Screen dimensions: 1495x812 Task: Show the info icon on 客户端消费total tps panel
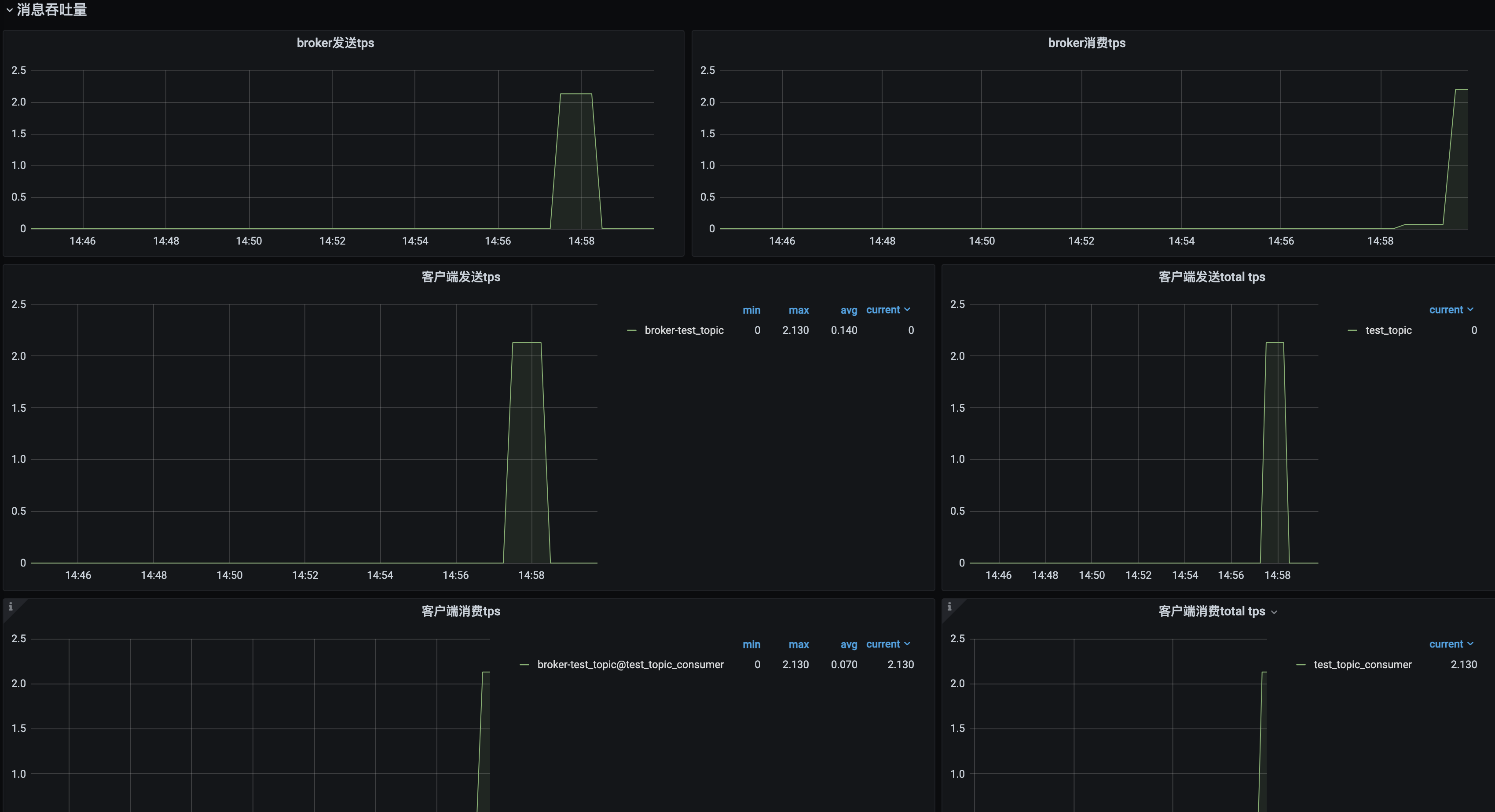coord(949,607)
